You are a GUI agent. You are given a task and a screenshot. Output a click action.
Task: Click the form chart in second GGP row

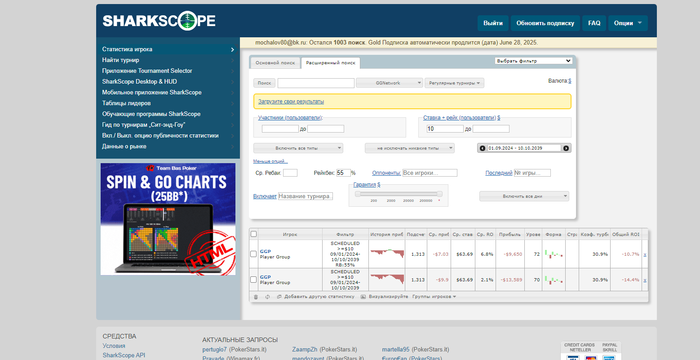click(x=554, y=280)
